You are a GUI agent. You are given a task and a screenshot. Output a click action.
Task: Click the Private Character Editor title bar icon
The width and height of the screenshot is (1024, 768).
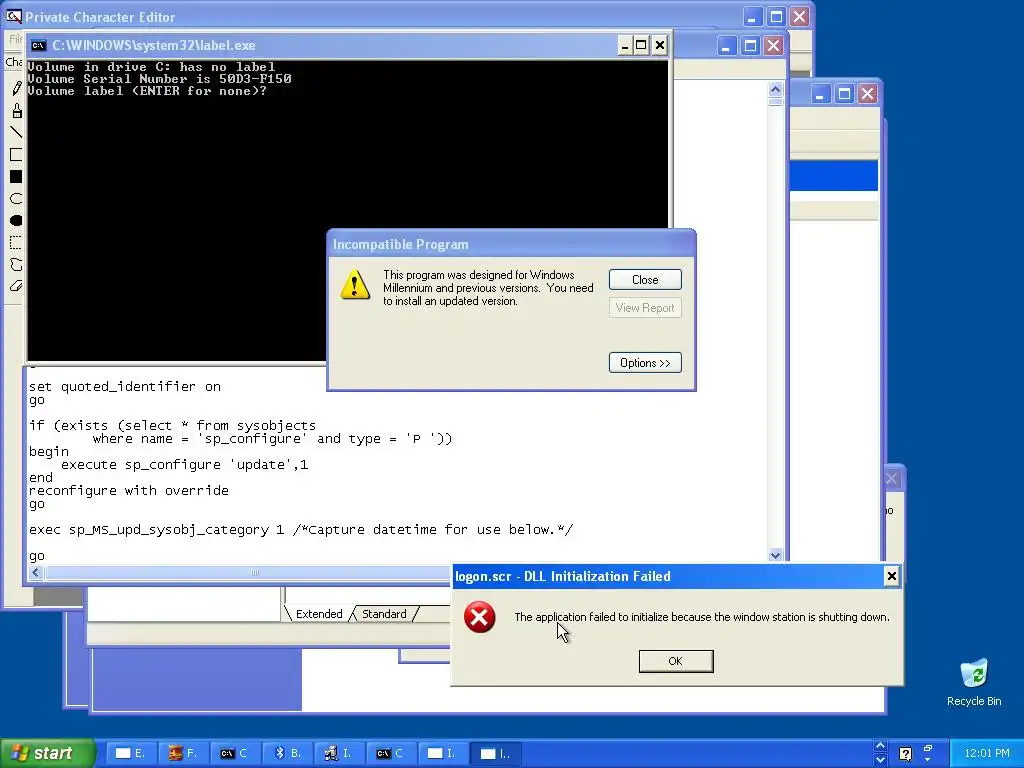[13, 16]
